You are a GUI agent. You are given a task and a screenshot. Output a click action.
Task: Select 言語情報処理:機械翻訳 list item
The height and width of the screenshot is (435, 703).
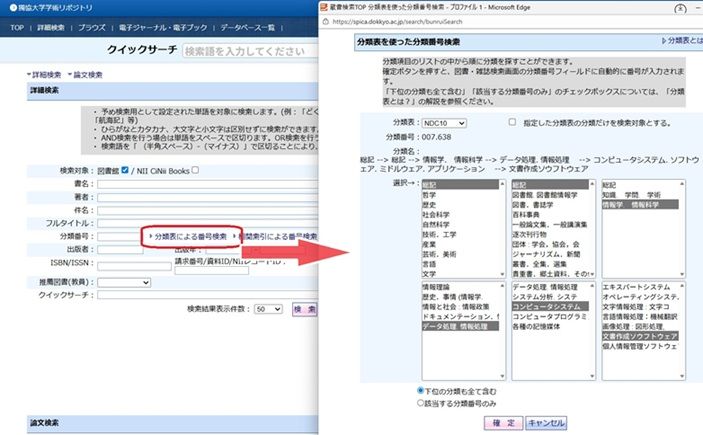639,316
